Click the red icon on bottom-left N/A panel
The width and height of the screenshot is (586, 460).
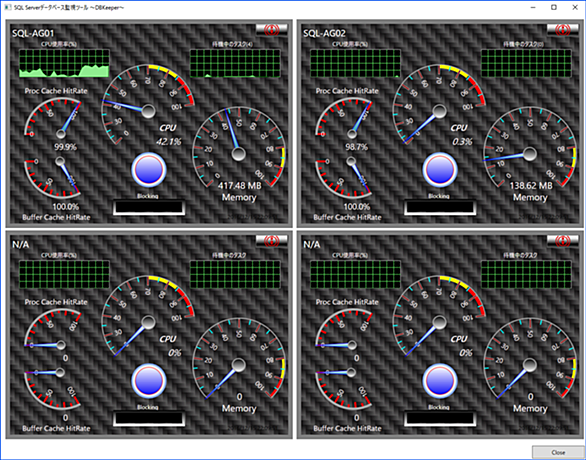(x=272, y=241)
